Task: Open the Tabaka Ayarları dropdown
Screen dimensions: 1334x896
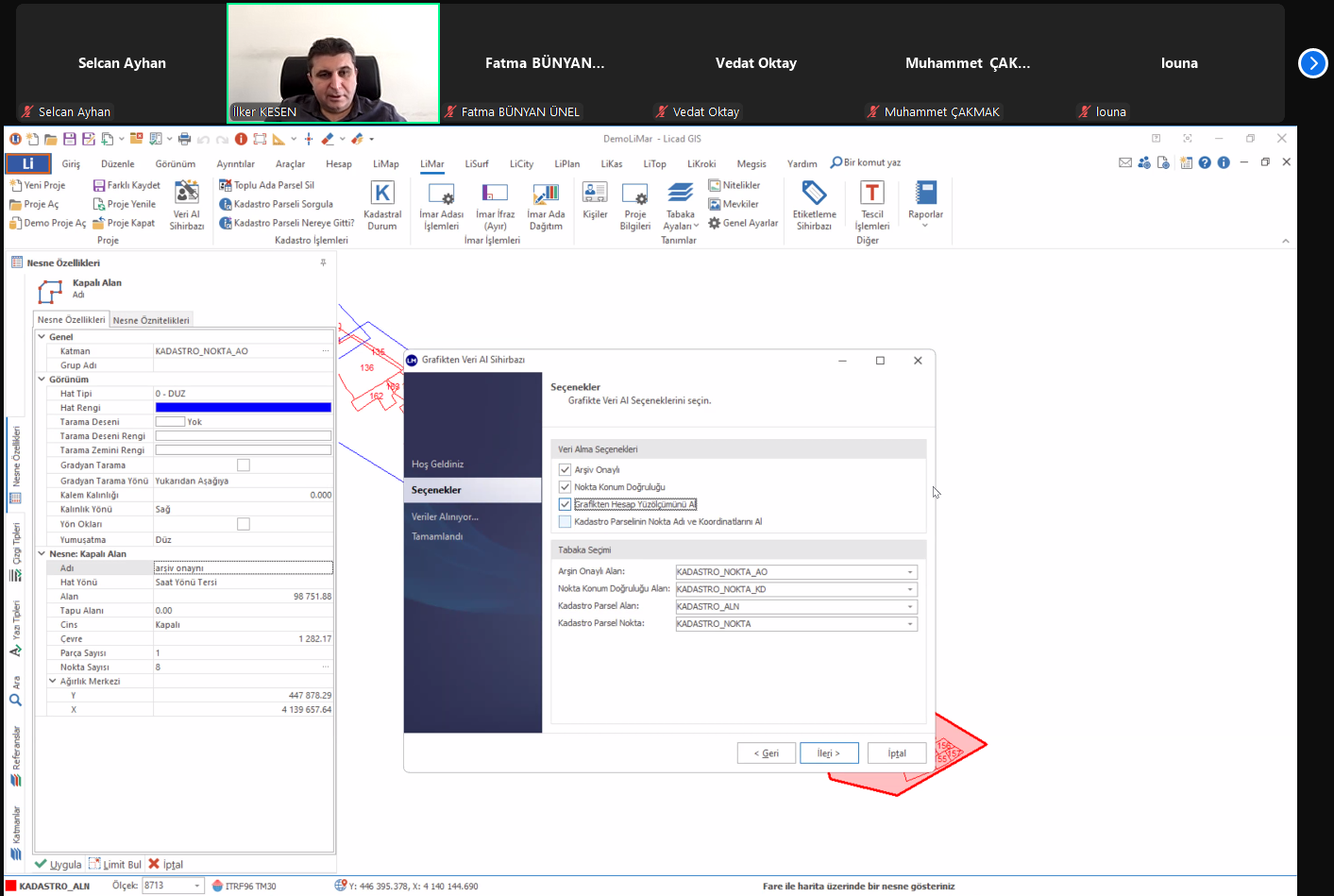Action: coord(681,205)
